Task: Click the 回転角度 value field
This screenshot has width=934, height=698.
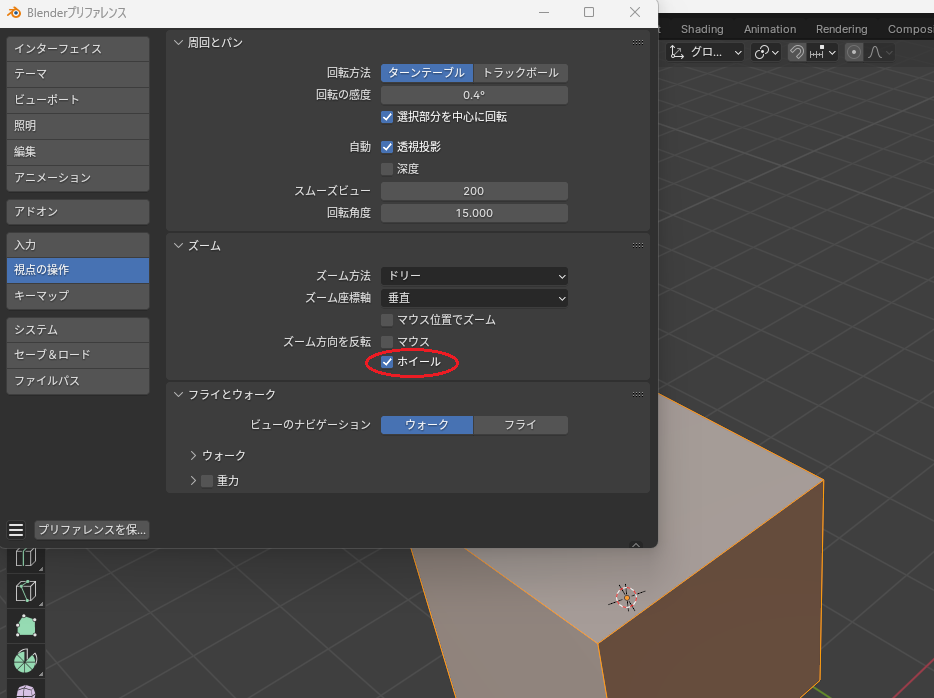Action: click(474, 213)
